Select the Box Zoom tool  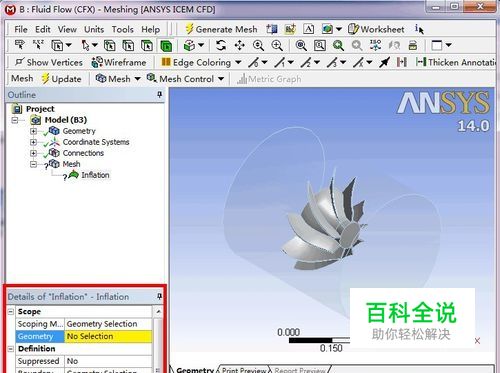277,45
